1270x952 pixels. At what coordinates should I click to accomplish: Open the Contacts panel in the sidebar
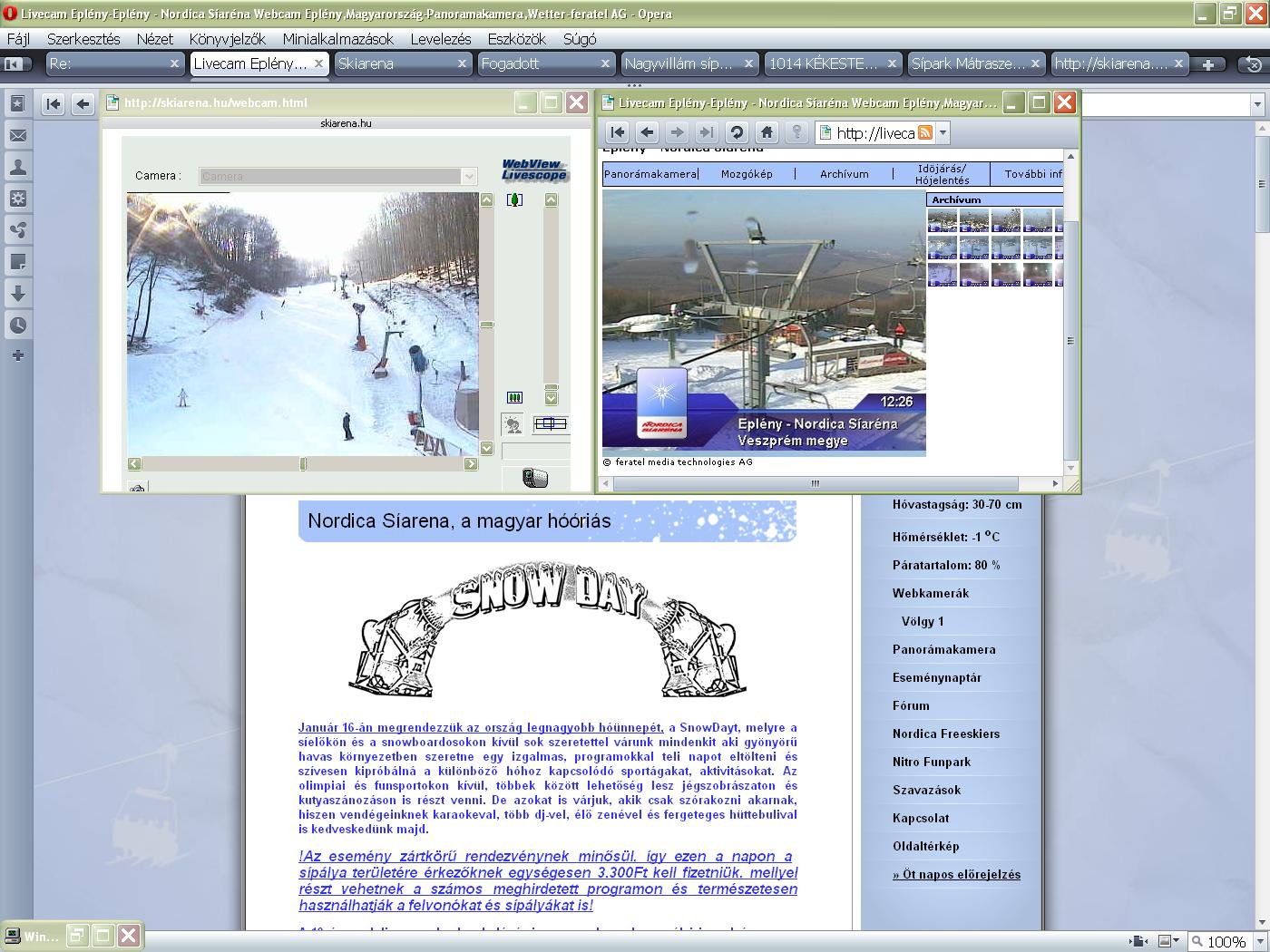click(17, 168)
